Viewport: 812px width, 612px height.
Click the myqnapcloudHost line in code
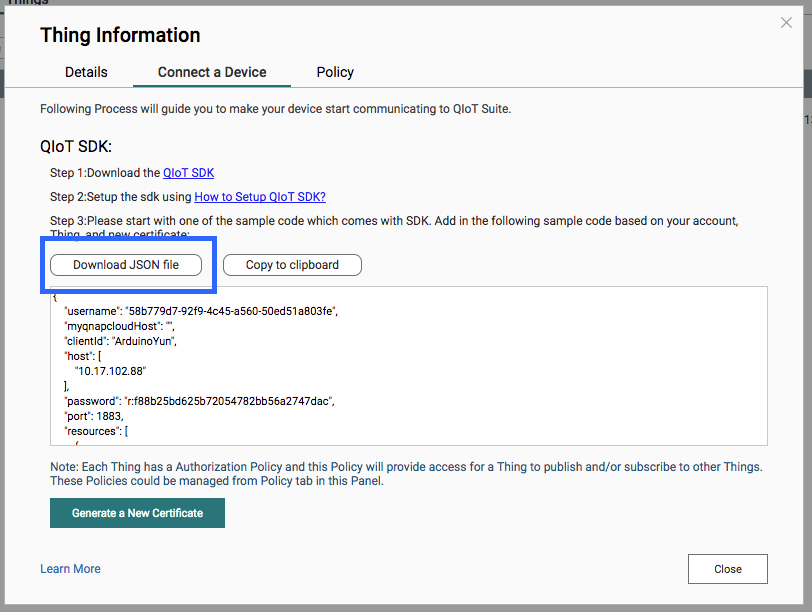point(119,326)
